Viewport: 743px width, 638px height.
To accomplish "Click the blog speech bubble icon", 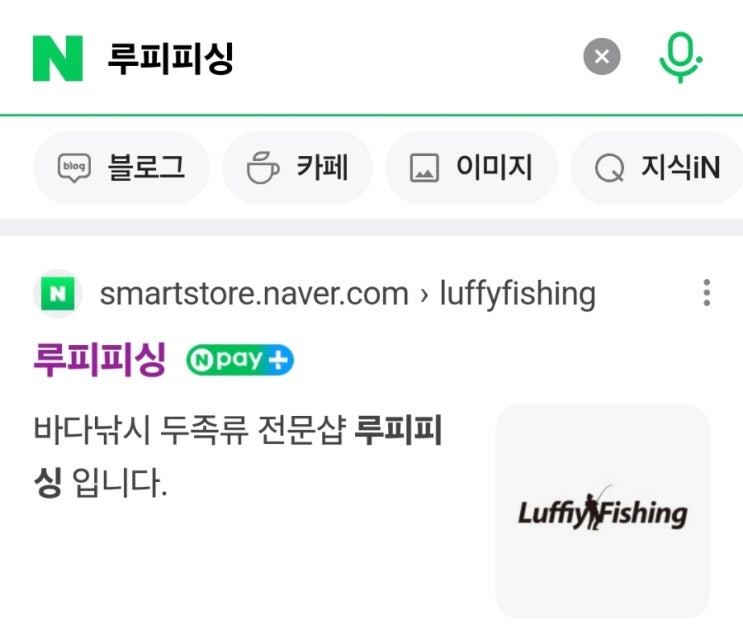I will pos(74,168).
